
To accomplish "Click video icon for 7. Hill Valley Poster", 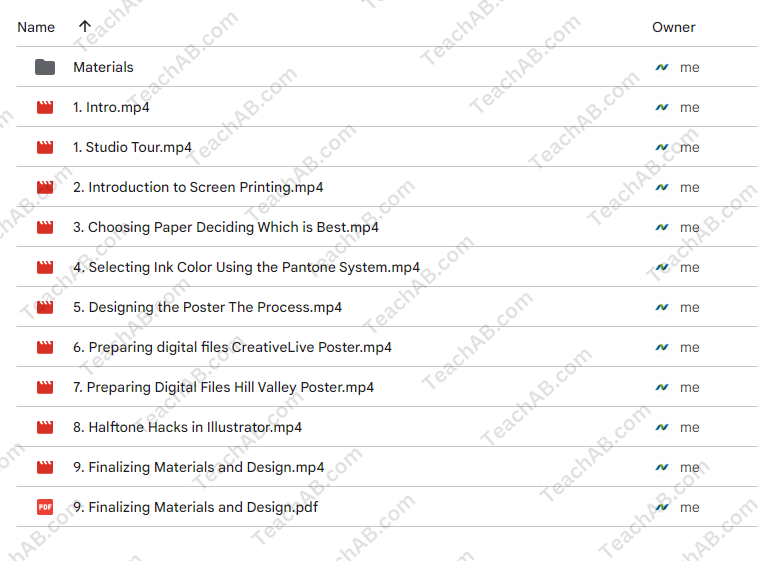I will [x=45, y=387].
